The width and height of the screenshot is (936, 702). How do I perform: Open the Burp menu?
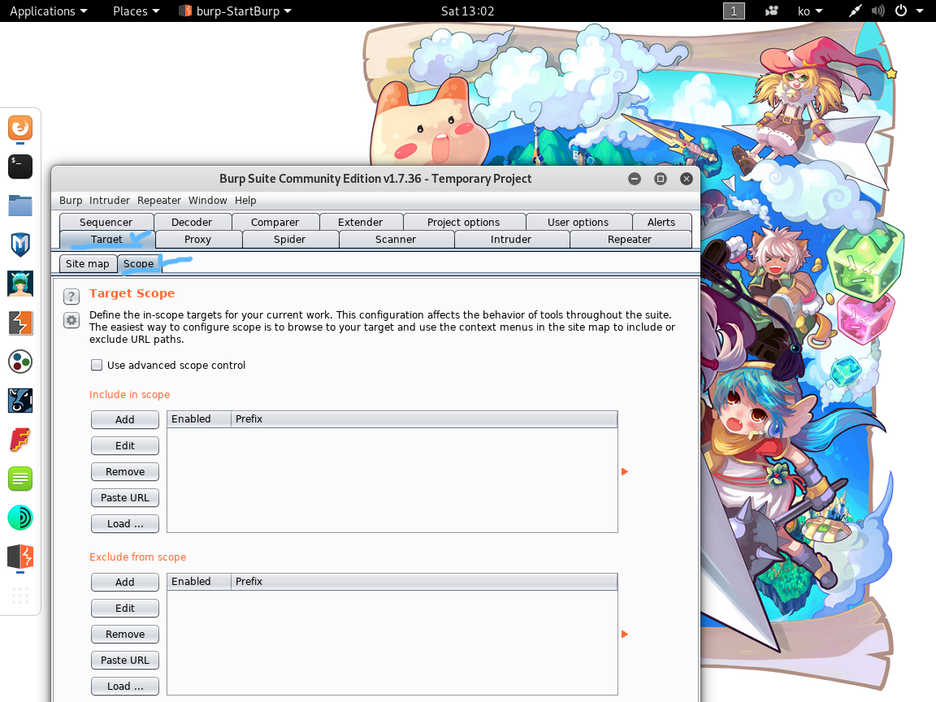coord(70,201)
